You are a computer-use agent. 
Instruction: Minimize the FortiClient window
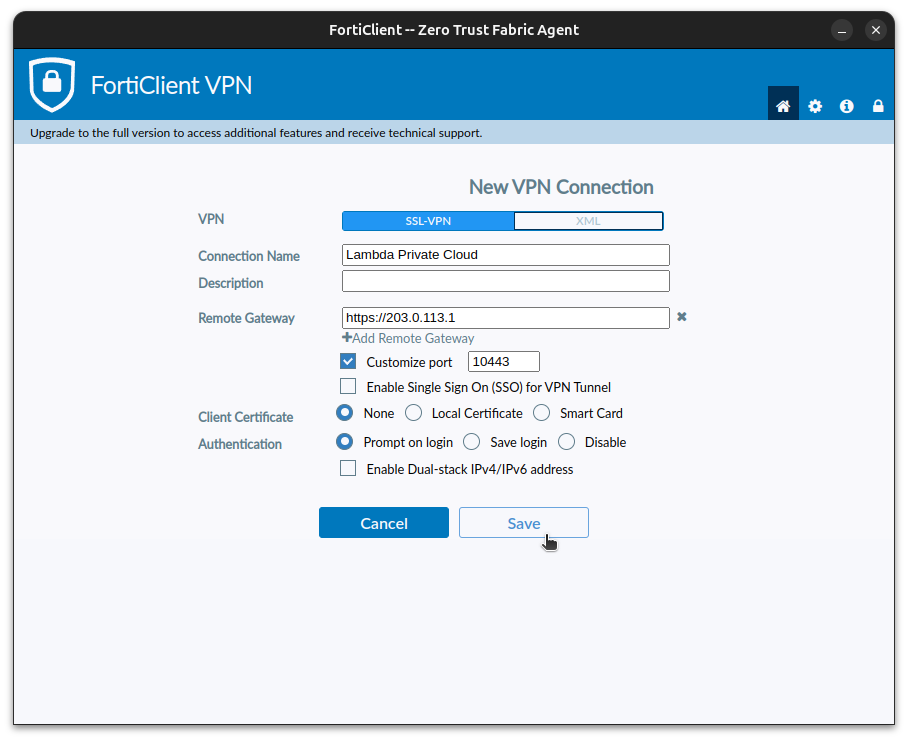pyautogui.click(x=841, y=30)
